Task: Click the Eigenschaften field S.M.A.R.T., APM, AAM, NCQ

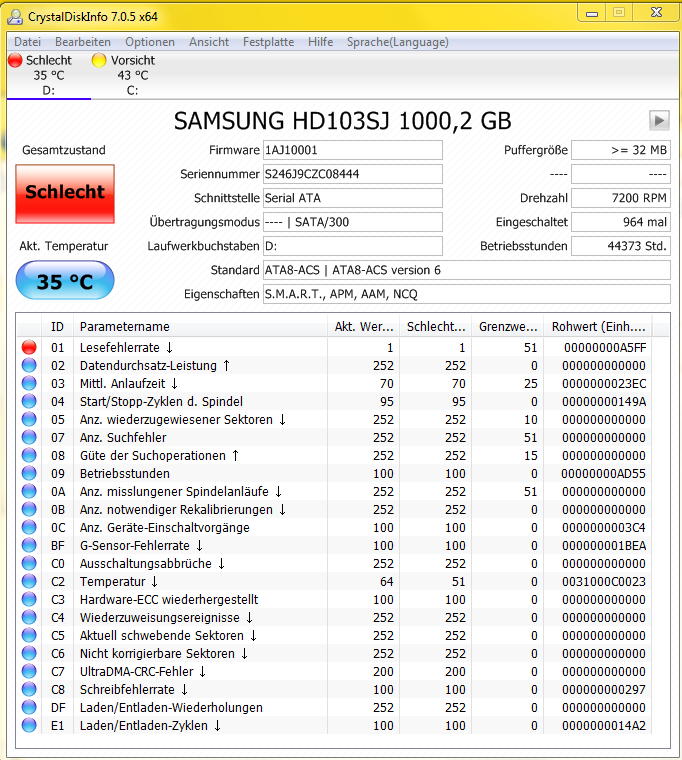Action: [x=467, y=294]
